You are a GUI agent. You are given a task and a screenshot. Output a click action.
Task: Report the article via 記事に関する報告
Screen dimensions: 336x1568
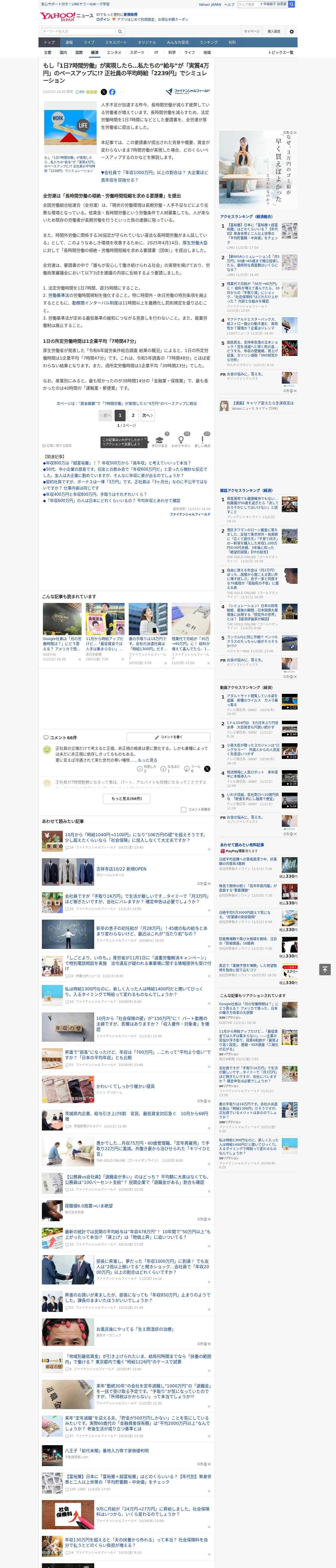pyautogui.click(x=57, y=446)
